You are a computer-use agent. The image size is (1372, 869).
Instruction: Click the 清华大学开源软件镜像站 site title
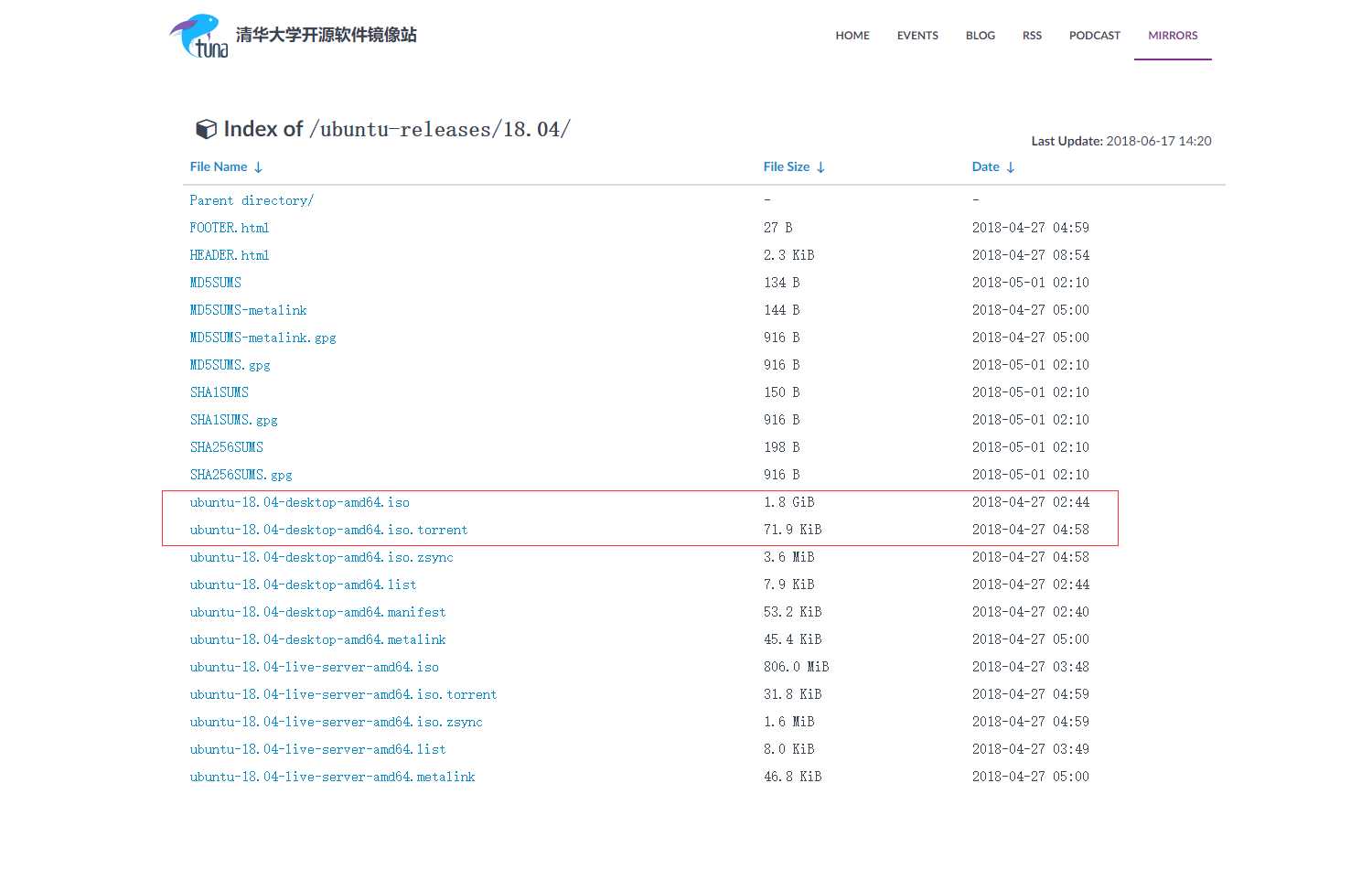[x=327, y=35]
